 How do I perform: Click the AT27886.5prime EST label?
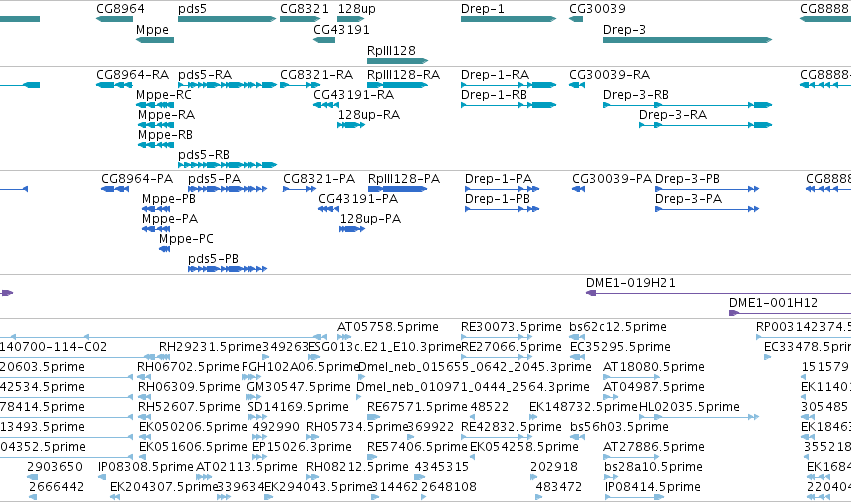[653, 447]
